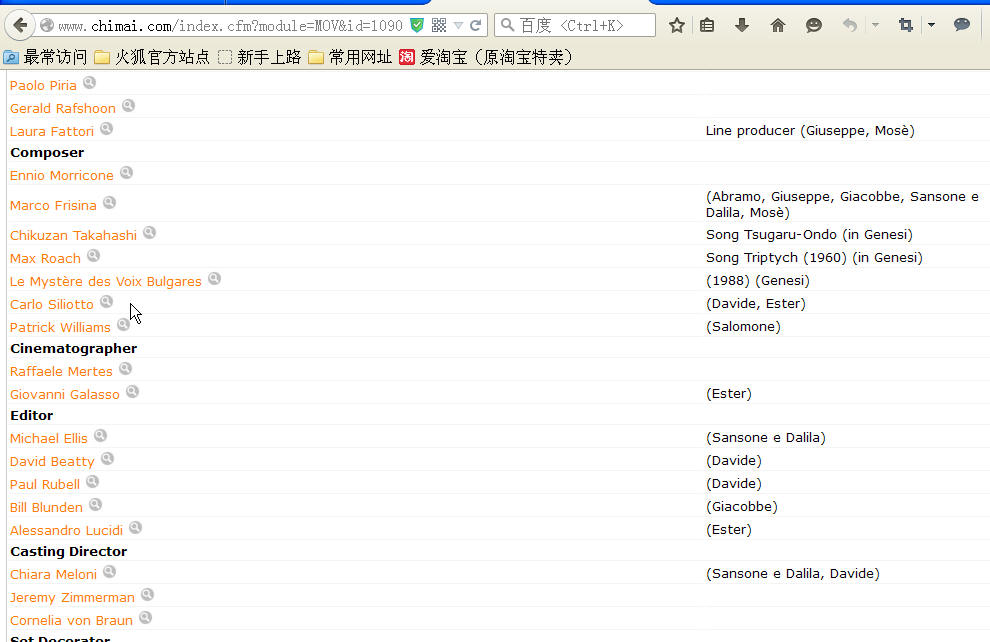
Task: Click search icon next to Ennio Morricone
Action: [x=126, y=172]
